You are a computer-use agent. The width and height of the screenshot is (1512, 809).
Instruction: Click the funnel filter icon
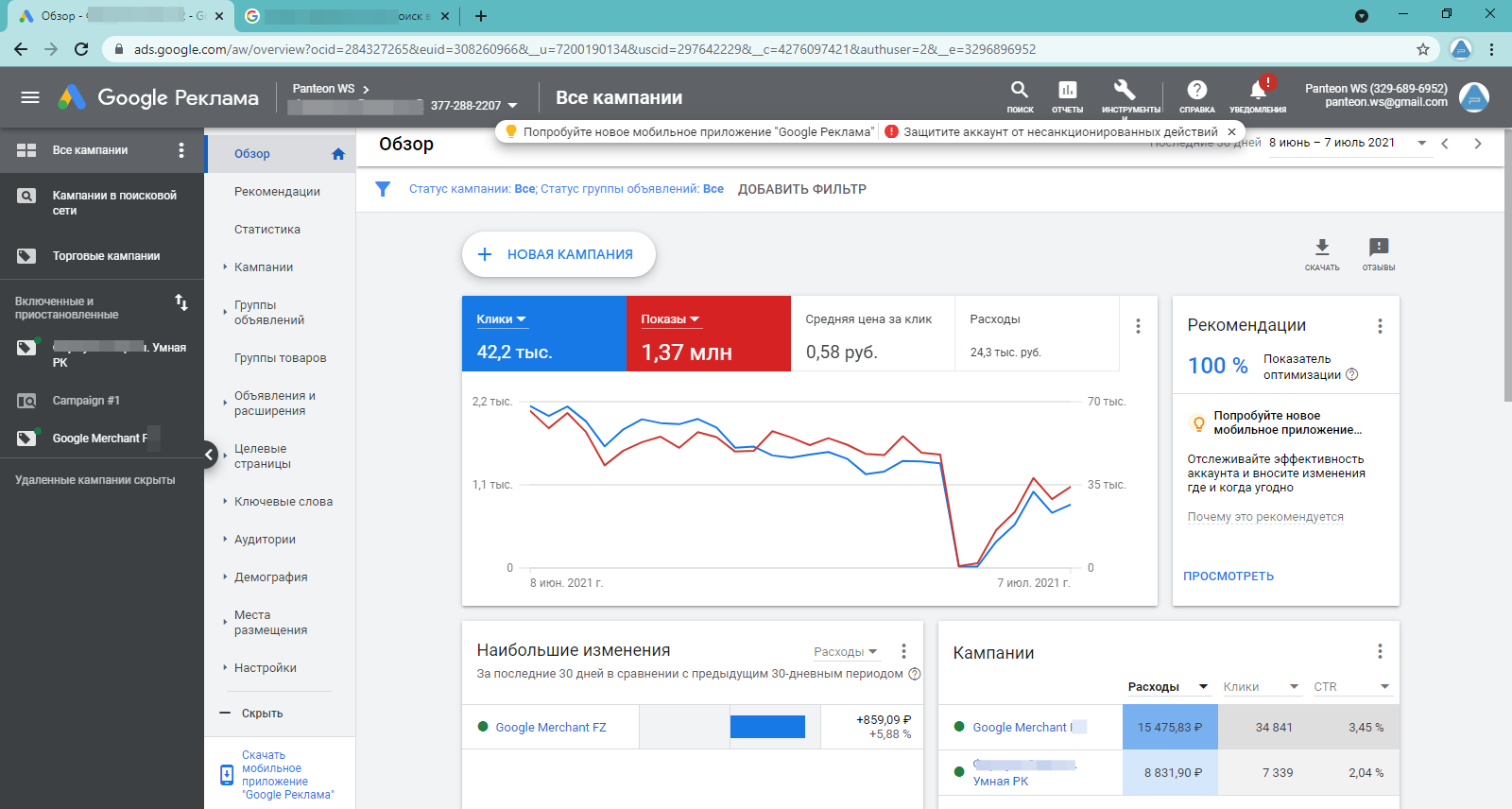tap(383, 189)
